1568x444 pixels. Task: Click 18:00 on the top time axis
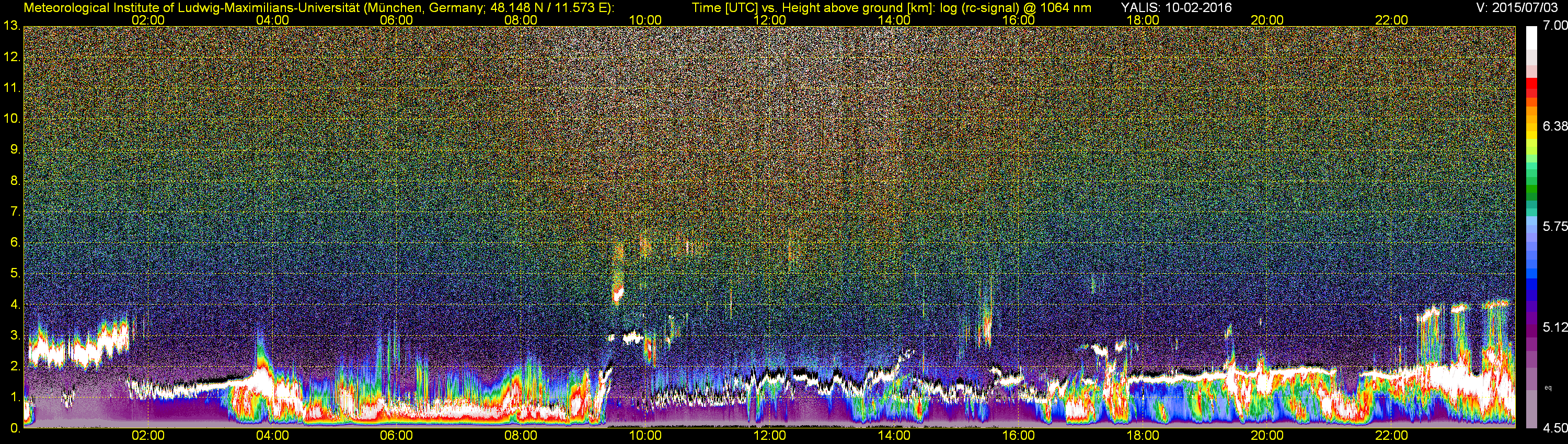1143,20
